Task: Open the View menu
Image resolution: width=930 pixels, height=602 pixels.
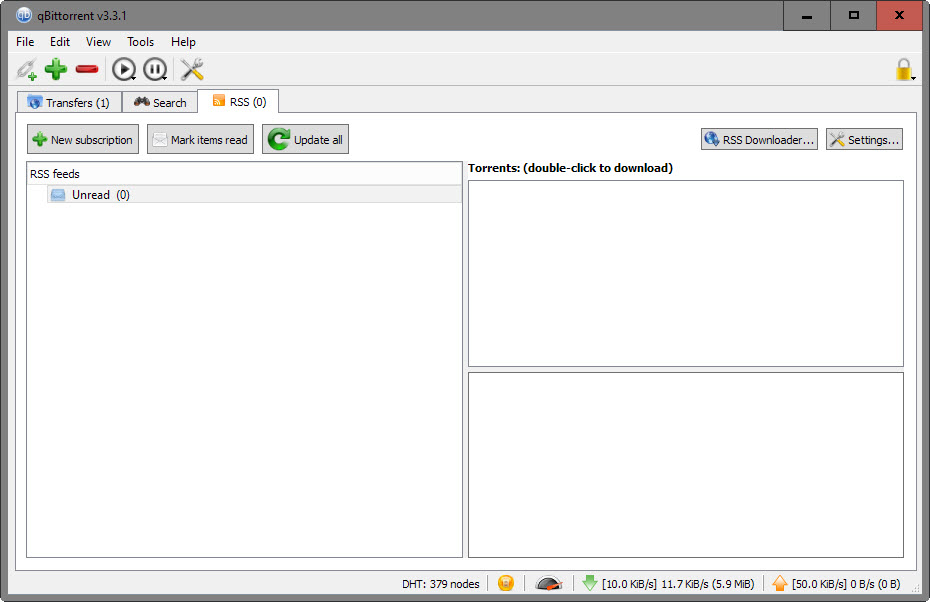Action: [x=98, y=42]
